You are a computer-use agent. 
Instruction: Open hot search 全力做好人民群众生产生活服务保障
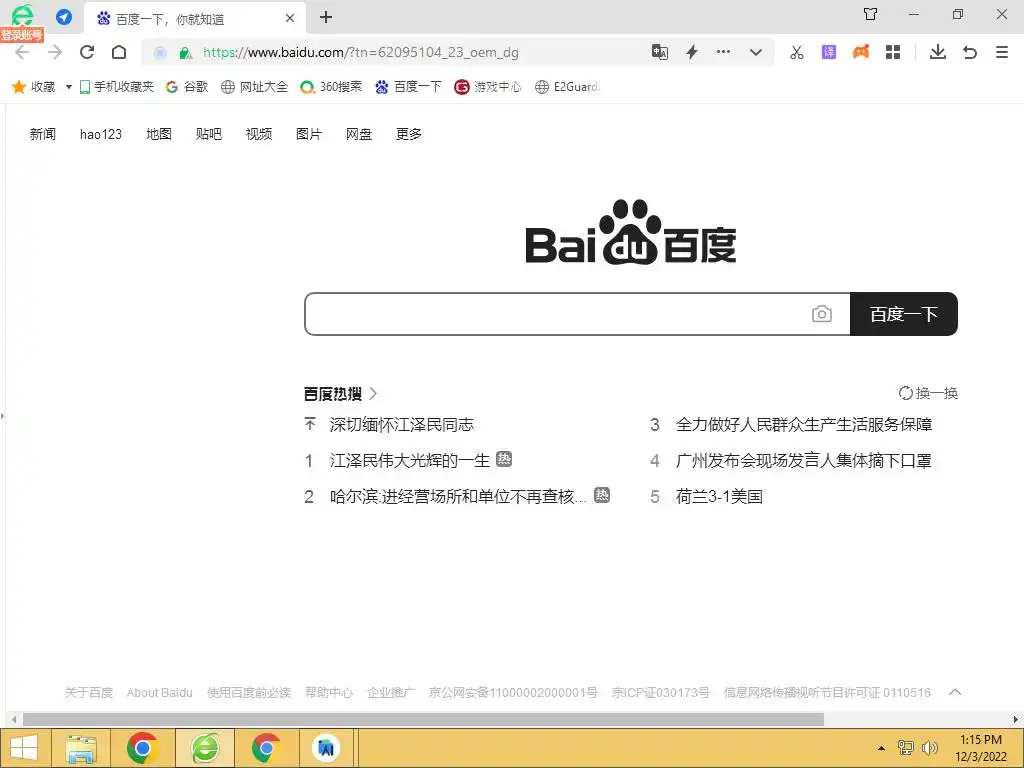point(804,424)
